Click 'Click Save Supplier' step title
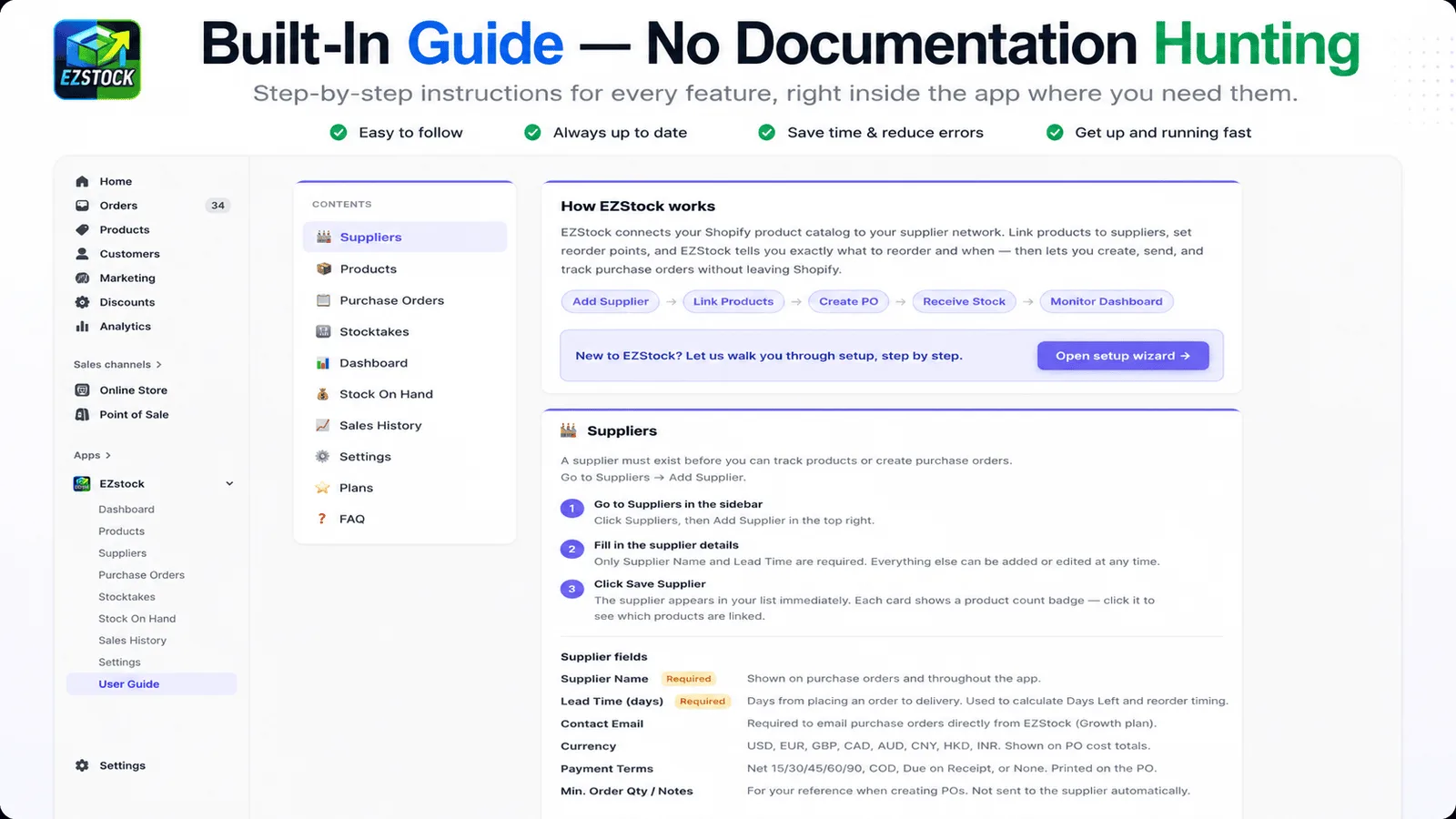The width and height of the screenshot is (1456, 819). [650, 584]
